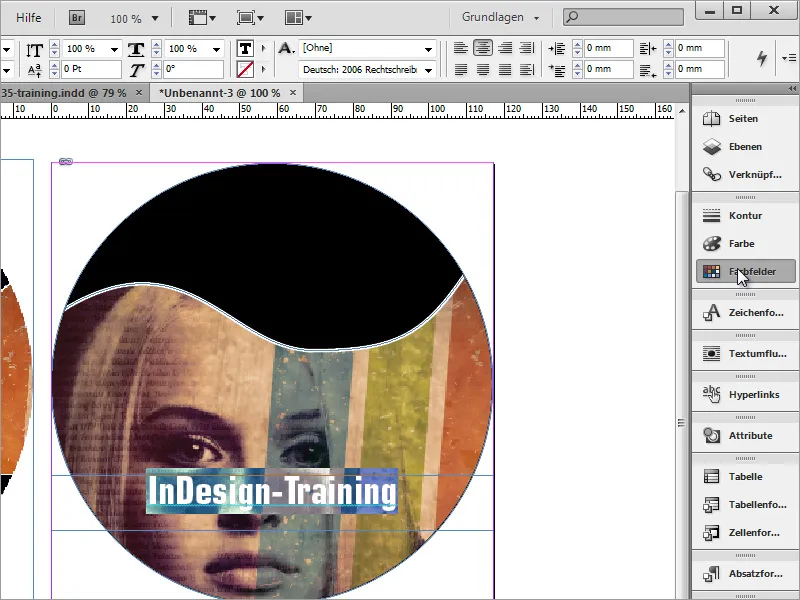Screen dimensions: 800x600
Task: Align text towards the spine
Action: [527, 48]
